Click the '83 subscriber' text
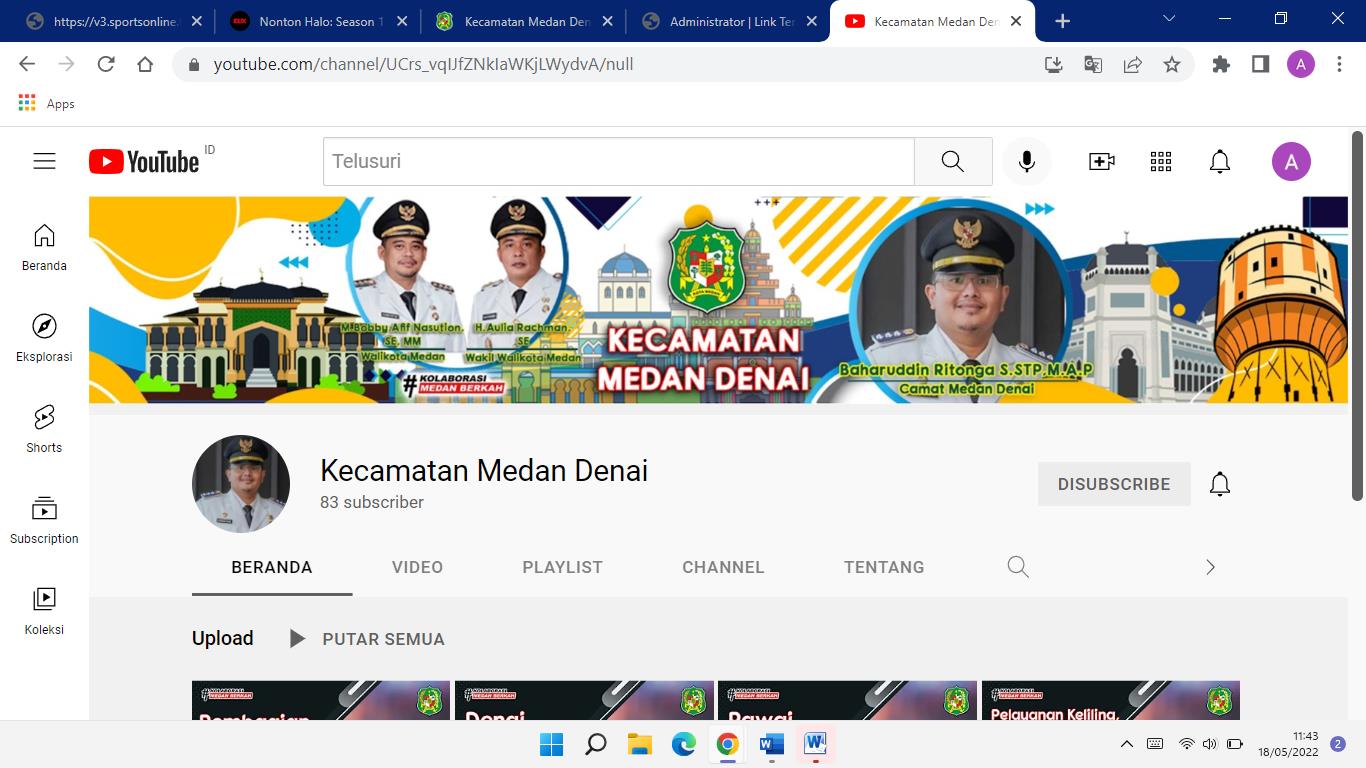 pos(372,502)
